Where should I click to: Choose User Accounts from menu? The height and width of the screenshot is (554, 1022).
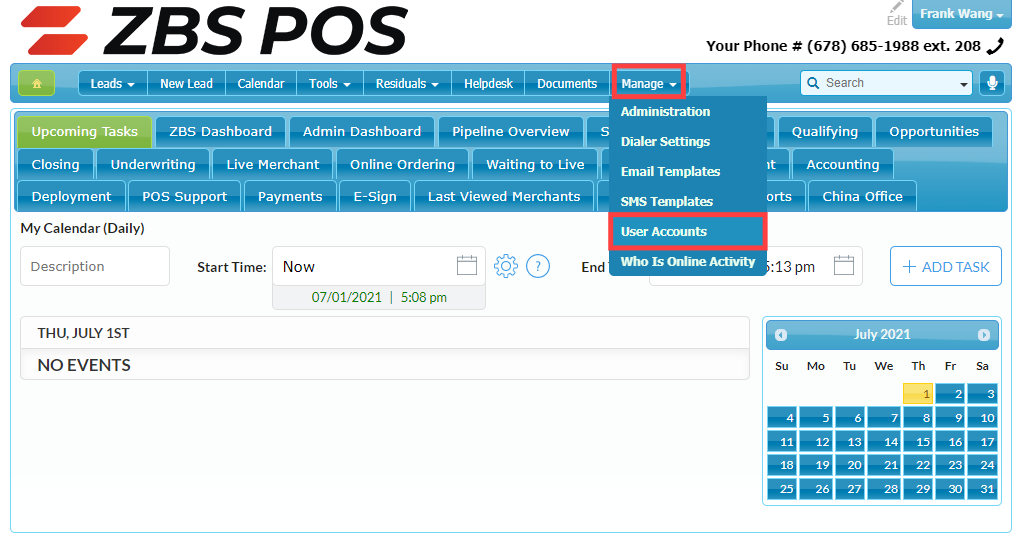click(x=688, y=231)
